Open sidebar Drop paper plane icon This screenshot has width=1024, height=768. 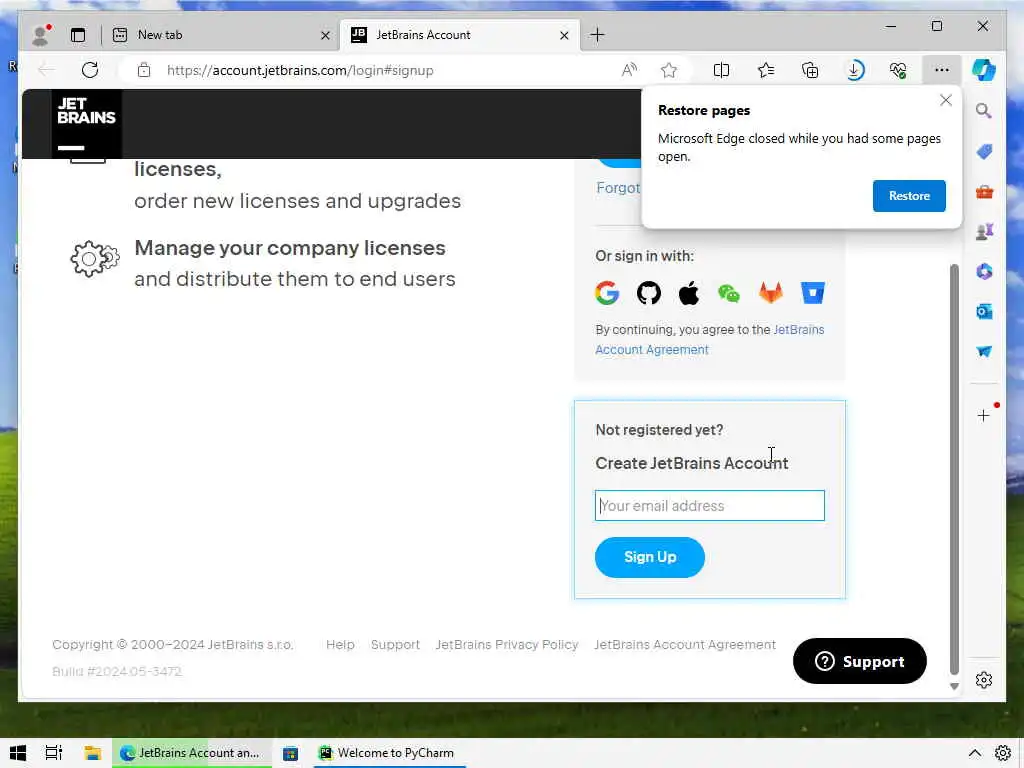[x=984, y=351]
